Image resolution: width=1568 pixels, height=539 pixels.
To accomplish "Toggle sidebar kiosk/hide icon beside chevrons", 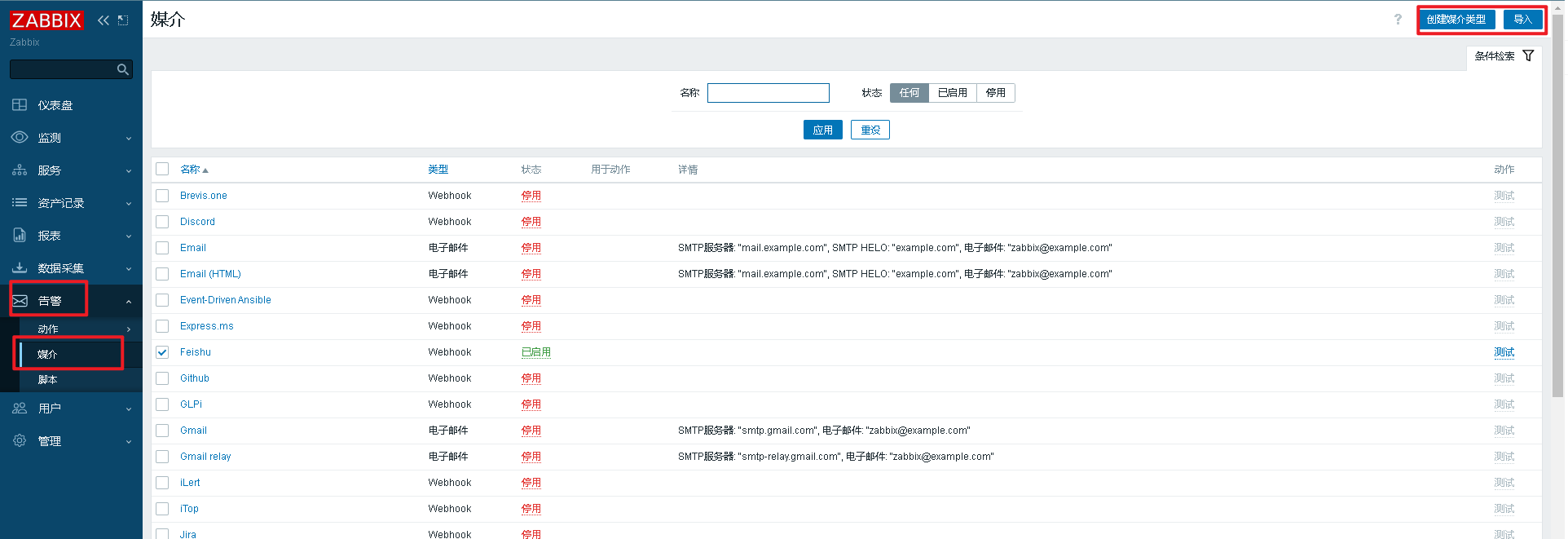I will click(123, 20).
